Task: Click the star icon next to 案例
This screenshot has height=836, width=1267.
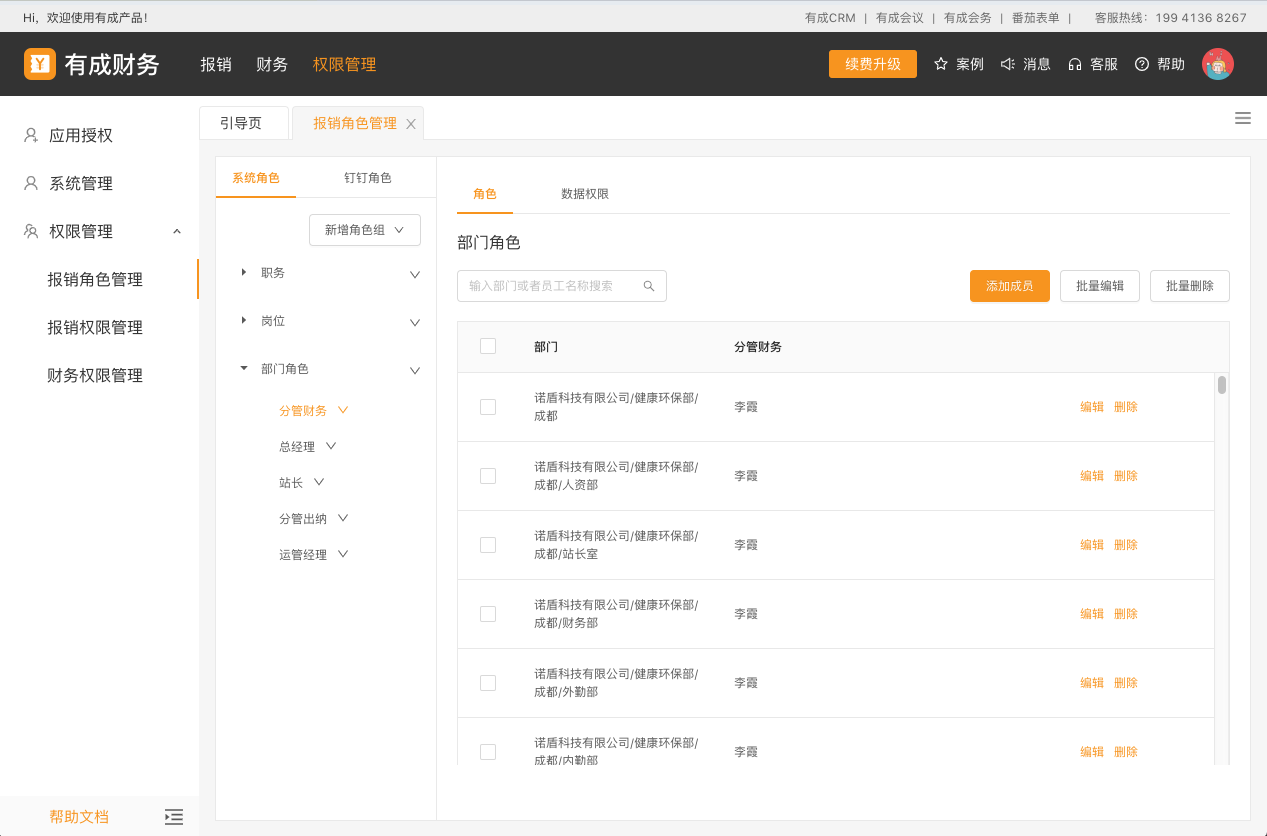Action: point(938,64)
